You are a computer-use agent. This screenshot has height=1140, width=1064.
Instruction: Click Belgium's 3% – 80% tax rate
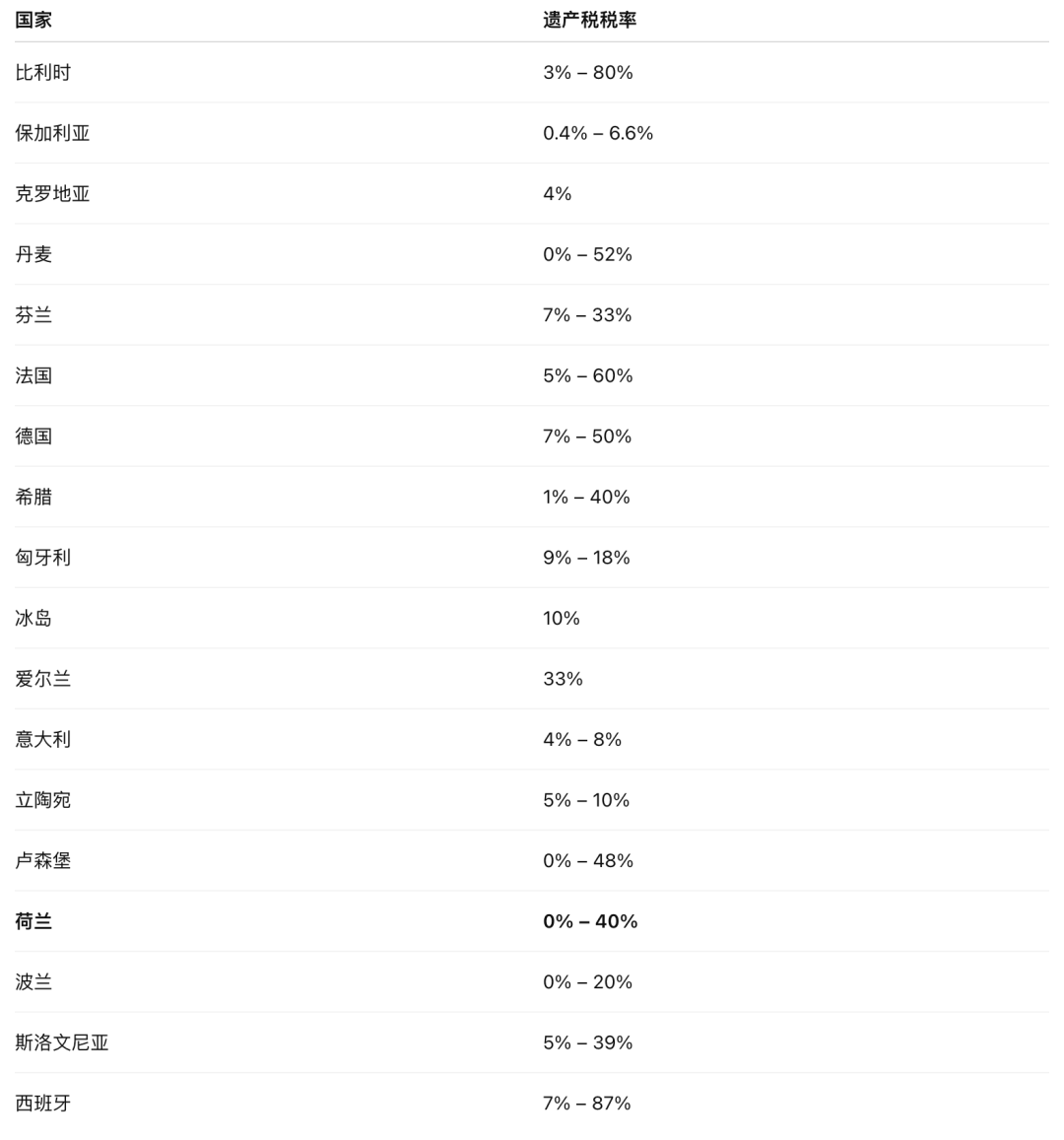coord(587,72)
